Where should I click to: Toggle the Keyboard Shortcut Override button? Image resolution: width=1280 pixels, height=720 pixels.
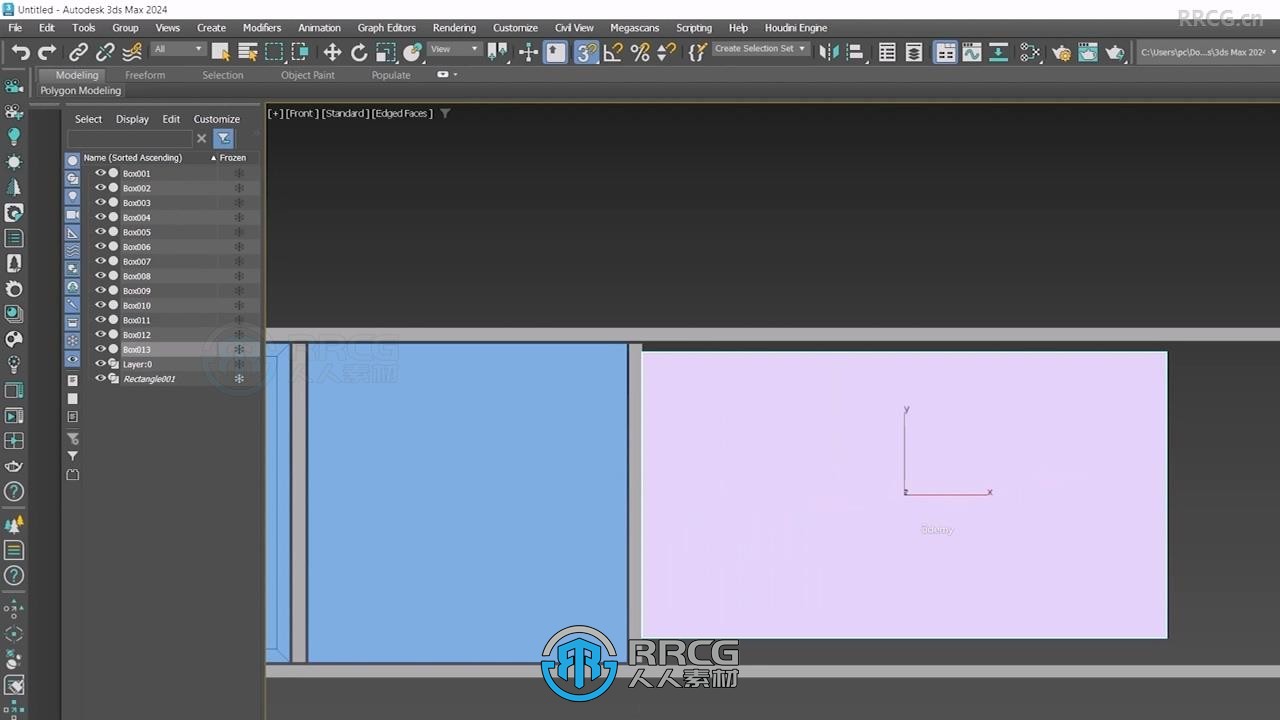tap(556, 52)
